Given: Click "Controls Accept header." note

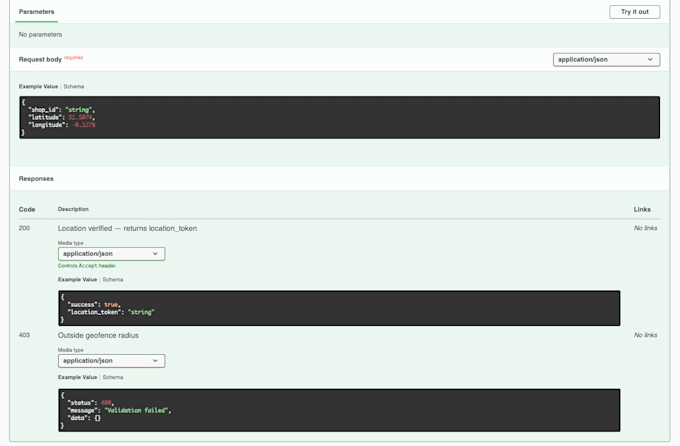Looking at the screenshot, I should point(87,266).
